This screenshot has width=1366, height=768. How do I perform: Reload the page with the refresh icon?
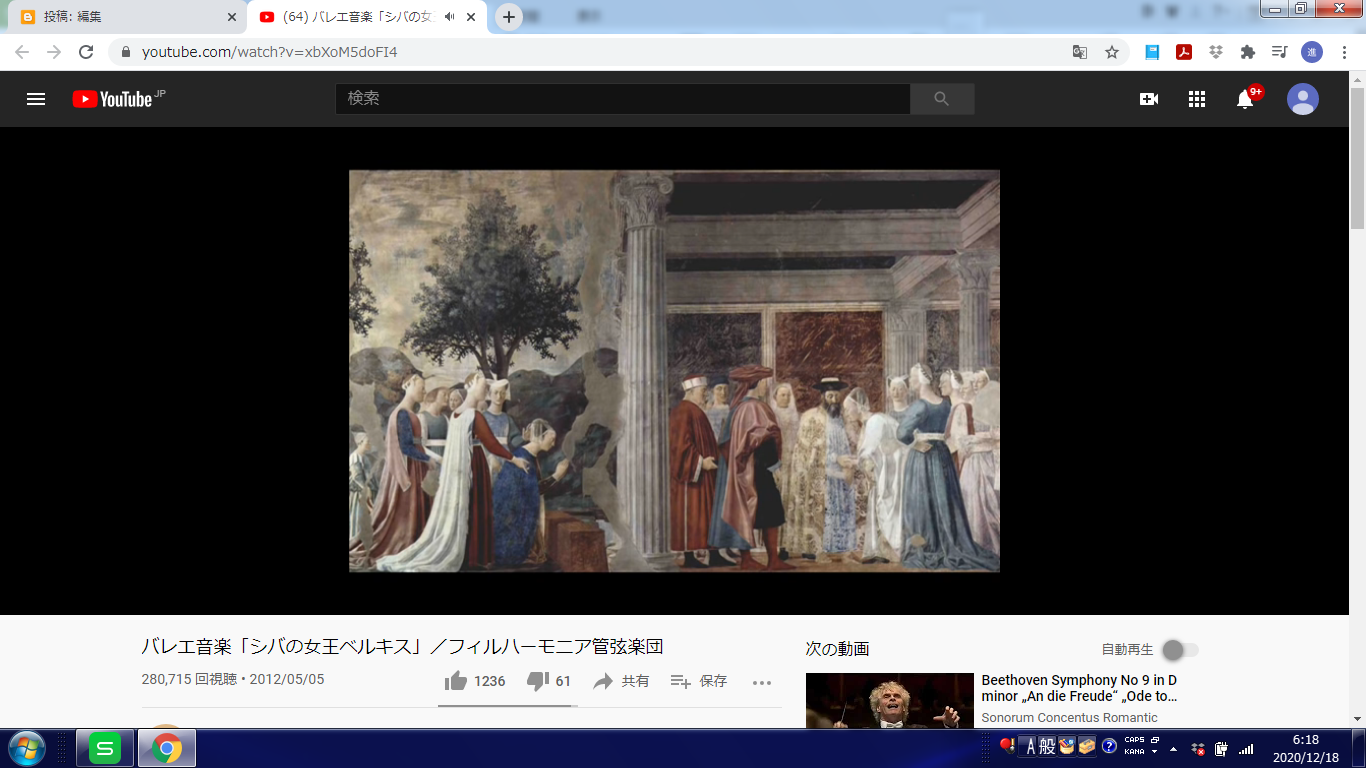tap(86, 52)
